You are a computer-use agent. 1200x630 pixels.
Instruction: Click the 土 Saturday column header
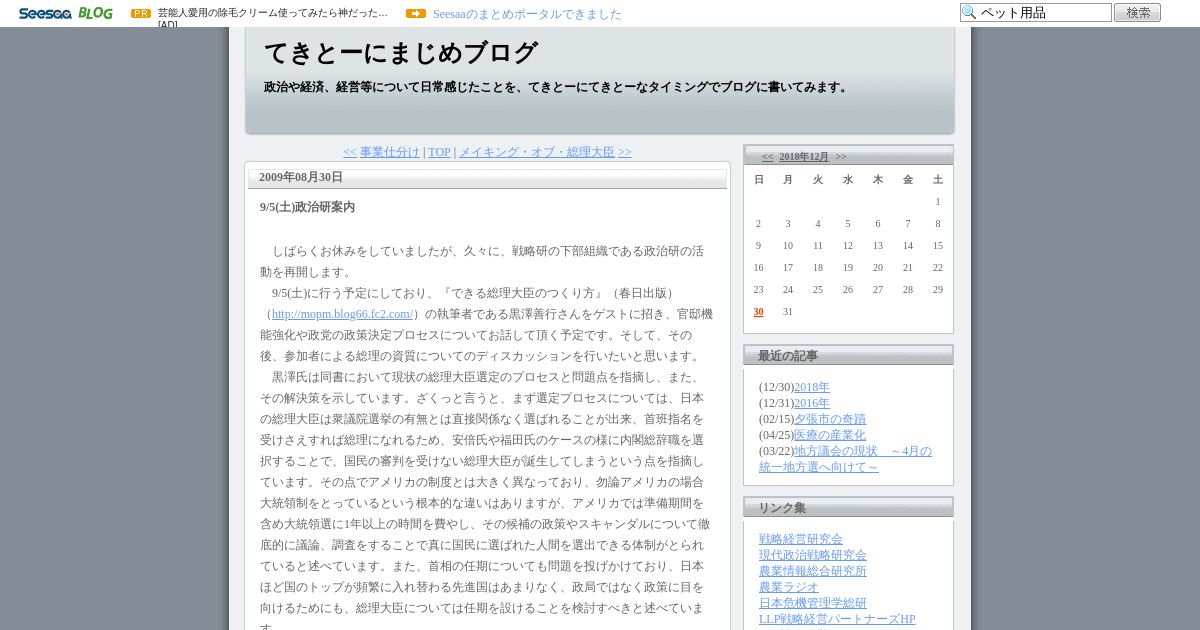tap(938, 180)
